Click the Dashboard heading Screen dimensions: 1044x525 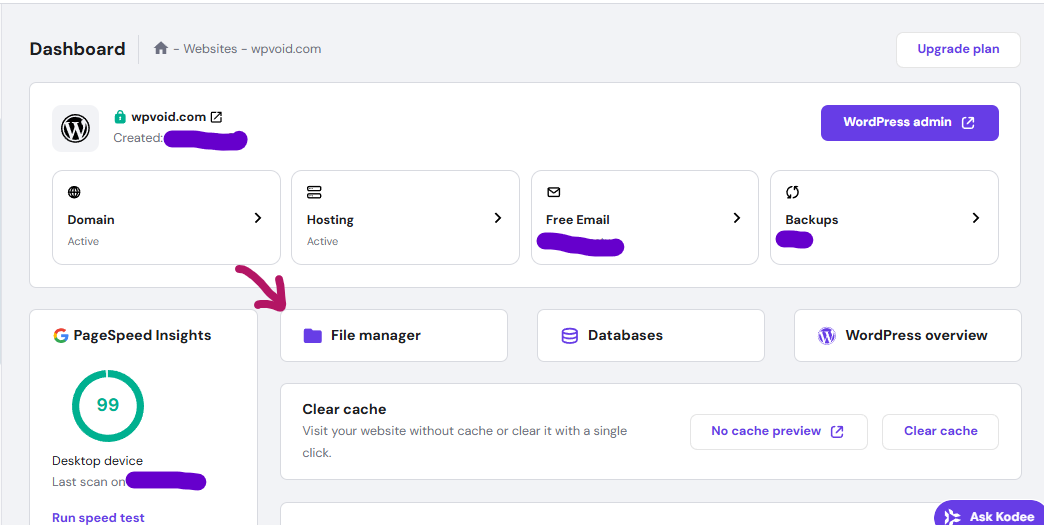[x=77, y=49]
